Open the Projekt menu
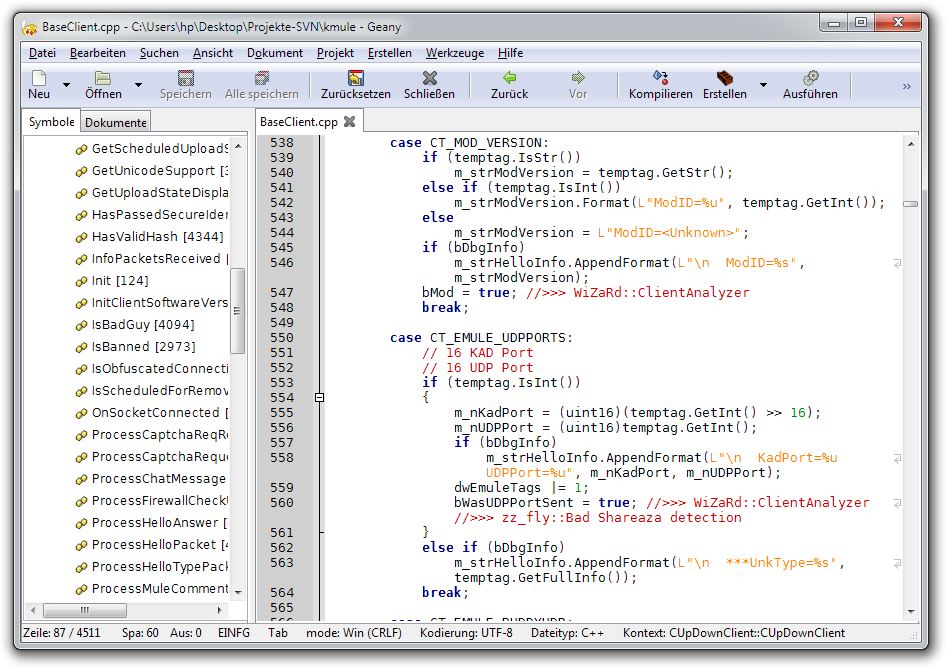This screenshot has width=947, height=669. (335, 53)
